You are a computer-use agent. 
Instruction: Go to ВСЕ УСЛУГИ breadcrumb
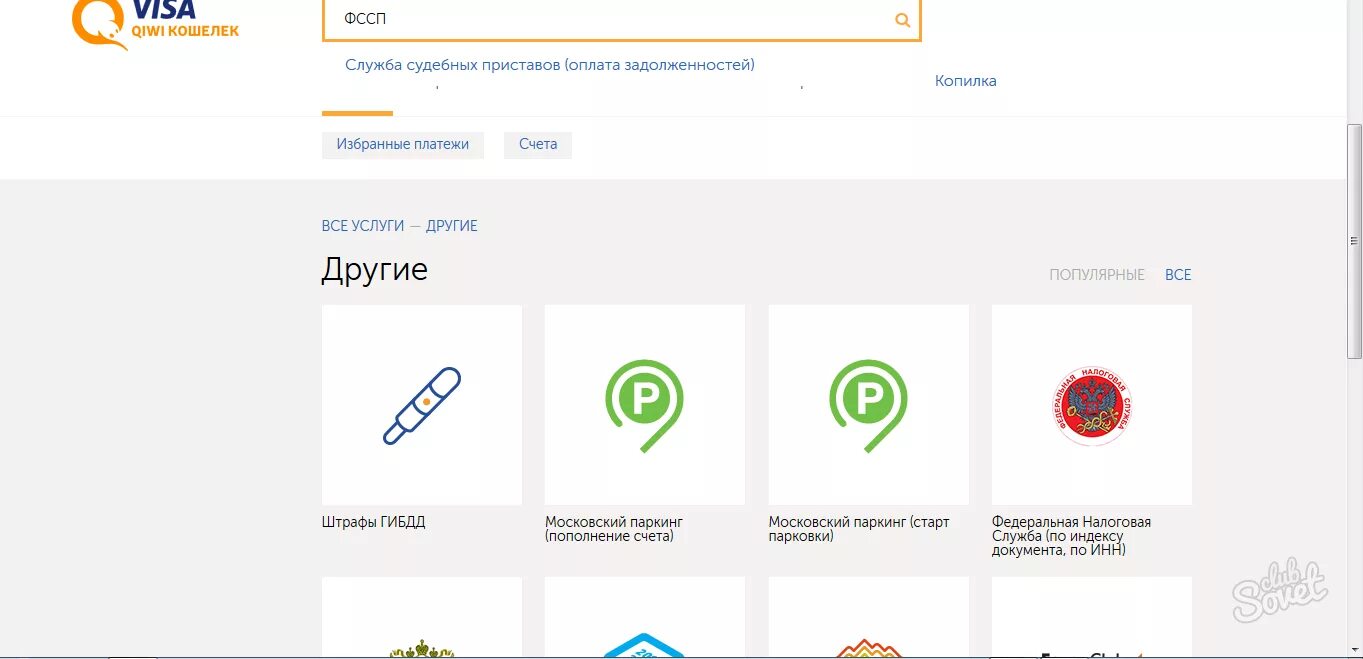(362, 226)
